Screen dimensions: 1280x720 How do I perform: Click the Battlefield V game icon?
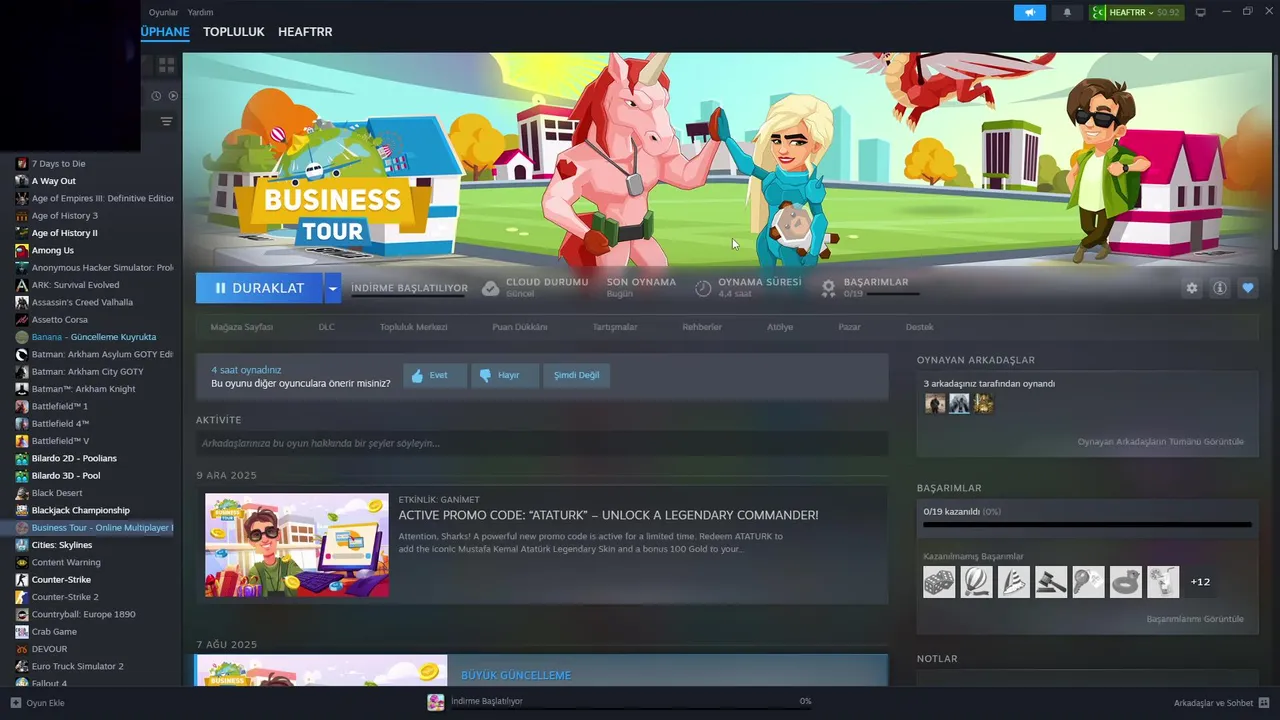(x=22, y=441)
